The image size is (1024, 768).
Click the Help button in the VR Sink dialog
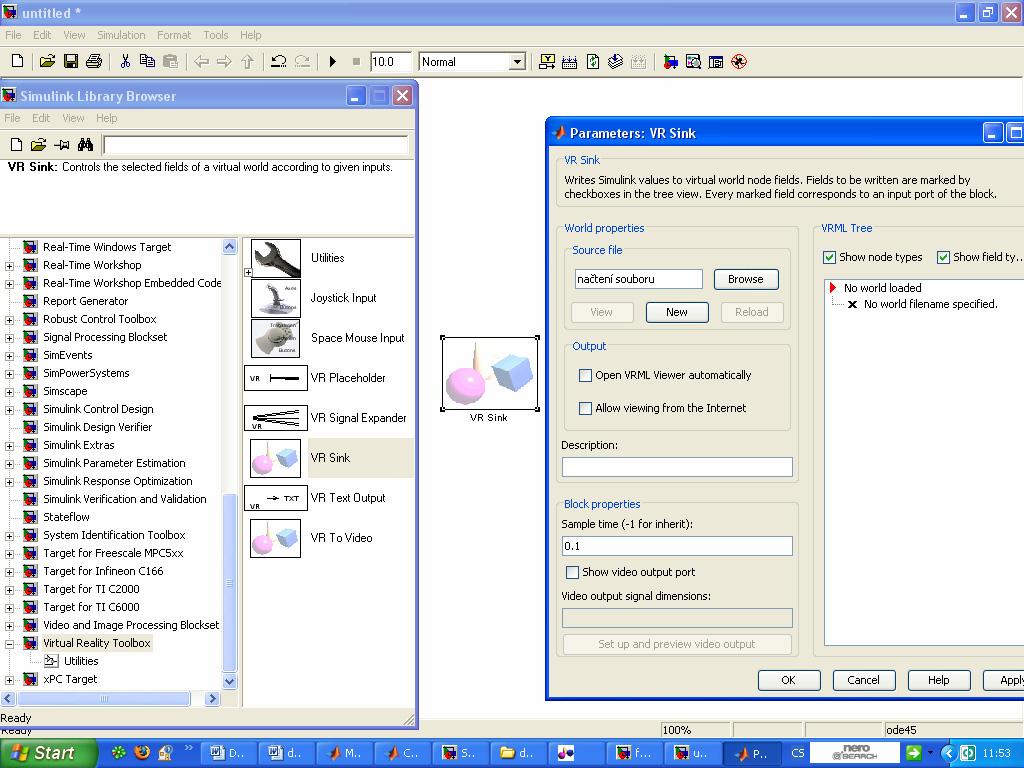point(938,680)
